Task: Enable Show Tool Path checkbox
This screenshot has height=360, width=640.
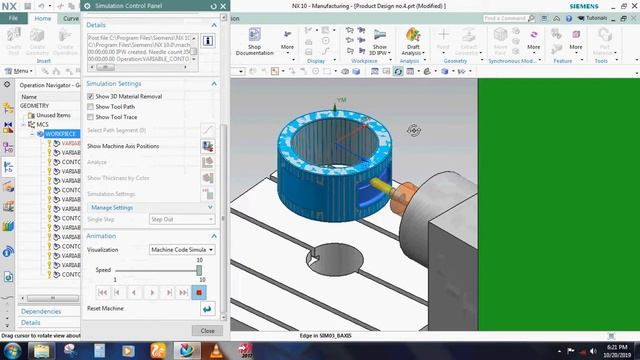Action: (90, 107)
